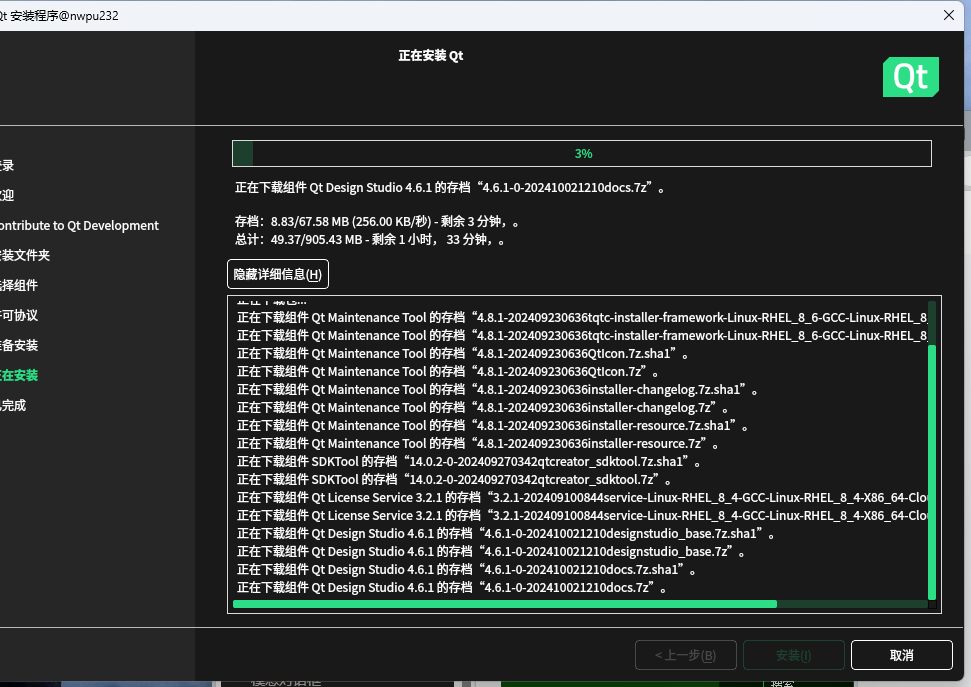Click the 3% progress bar
Viewport: 971px width, 687px height.
(x=582, y=153)
